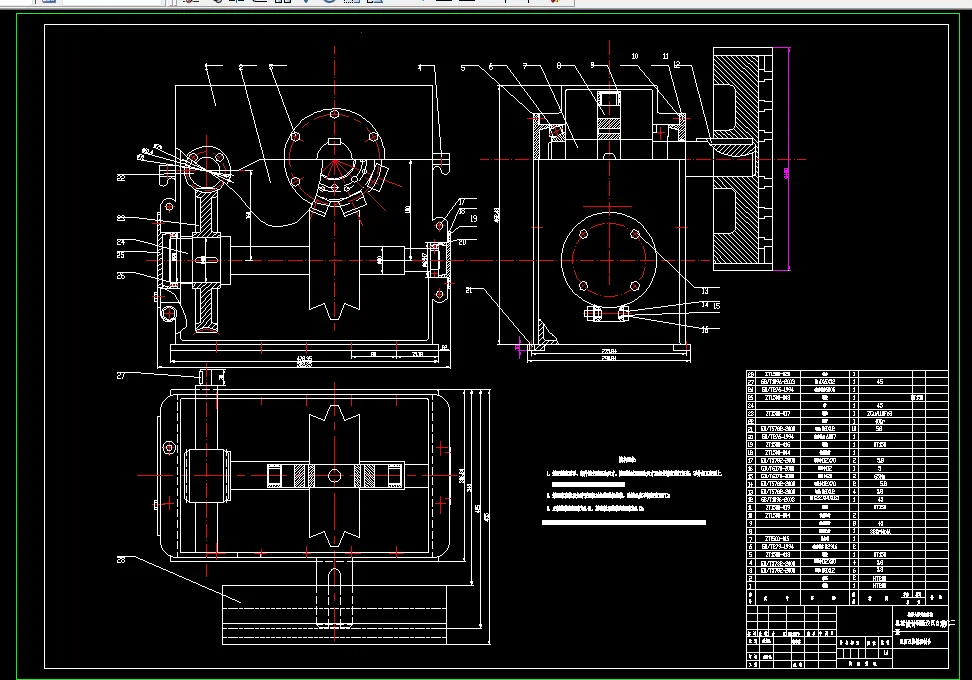Select callout label 14 in the side view
Viewport: 972px width, 680px height.
pyautogui.click(x=705, y=304)
